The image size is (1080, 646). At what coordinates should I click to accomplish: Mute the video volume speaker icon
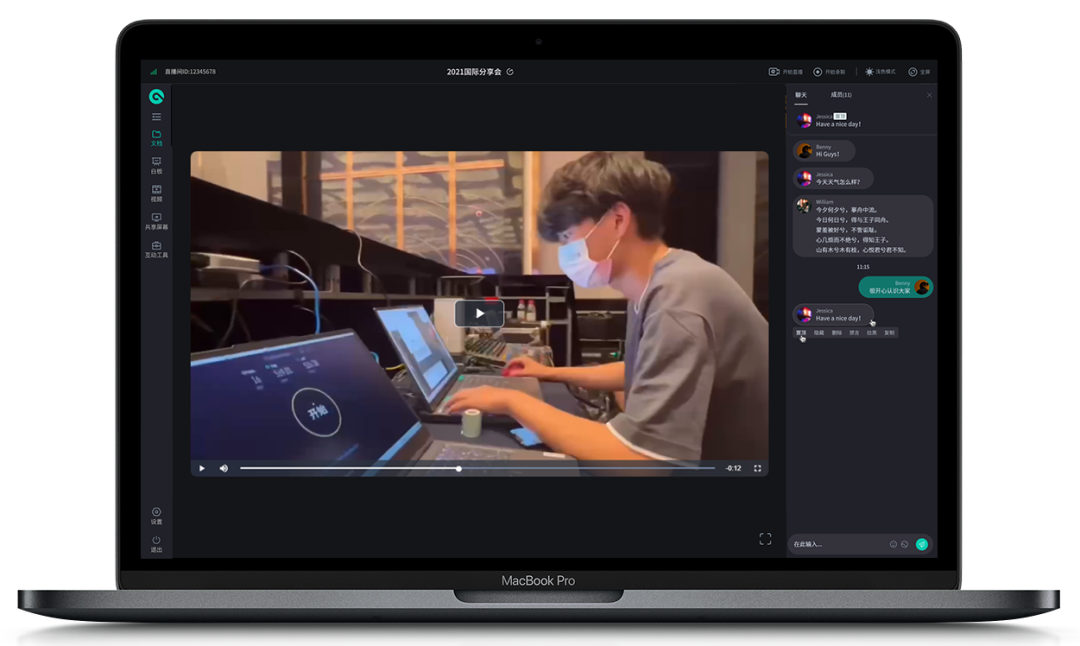pos(224,468)
